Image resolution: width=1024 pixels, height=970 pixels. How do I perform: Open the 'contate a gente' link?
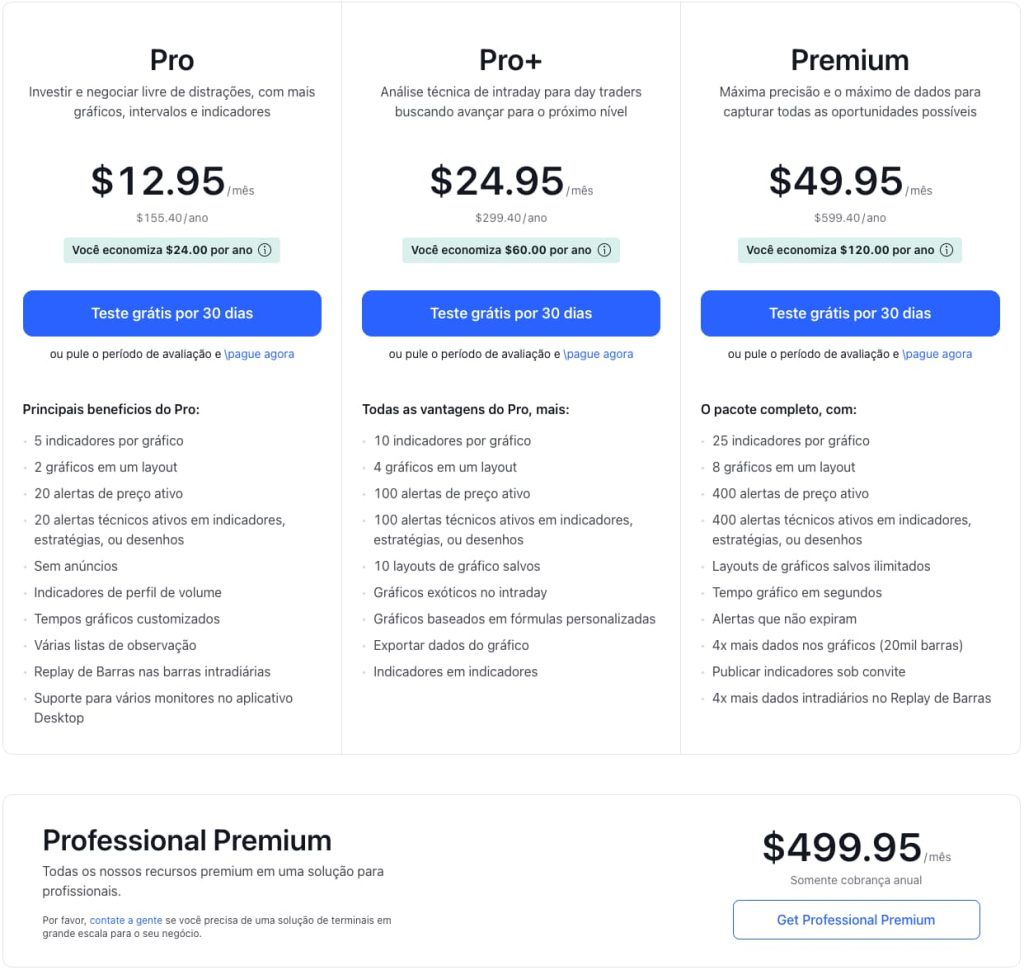coord(125,920)
